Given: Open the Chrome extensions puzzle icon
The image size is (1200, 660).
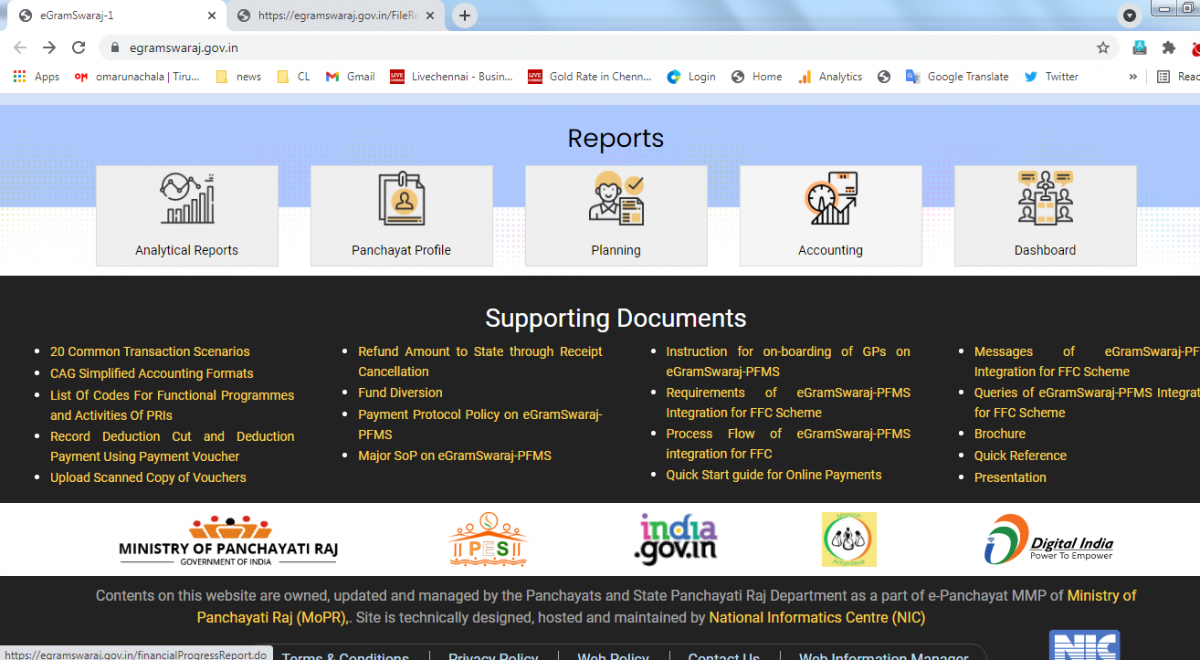Looking at the screenshot, I should click(x=1168, y=47).
